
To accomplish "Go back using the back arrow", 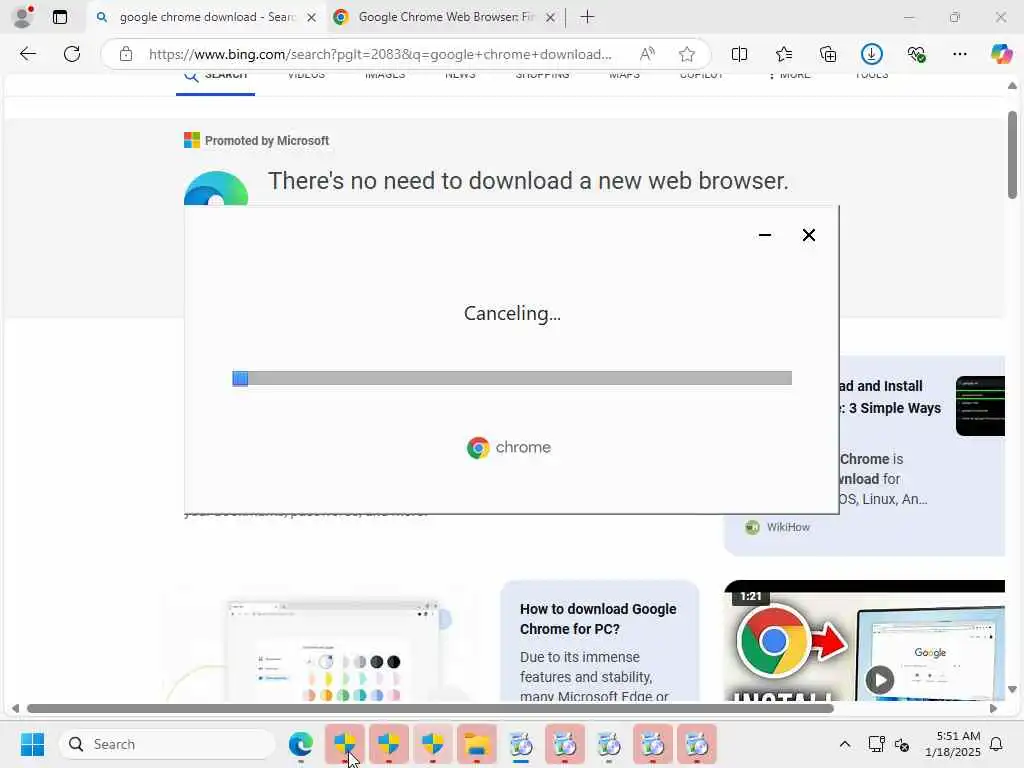I will coord(27,54).
